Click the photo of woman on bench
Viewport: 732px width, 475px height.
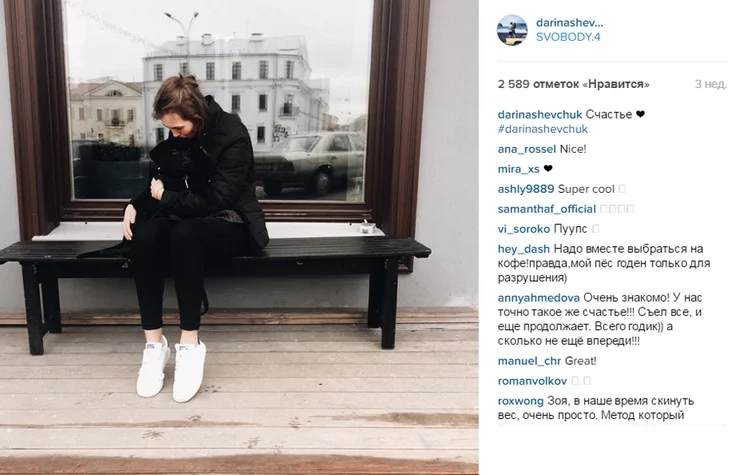[x=239, y=237]
